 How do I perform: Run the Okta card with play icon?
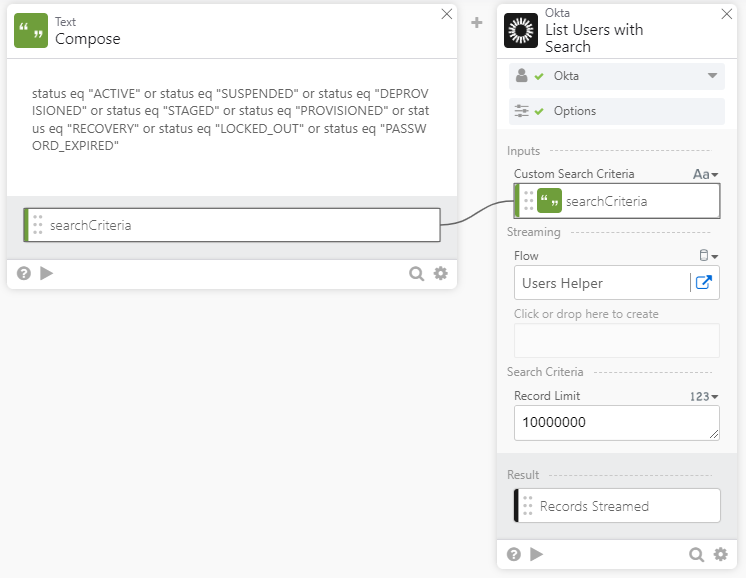[537, 554]
